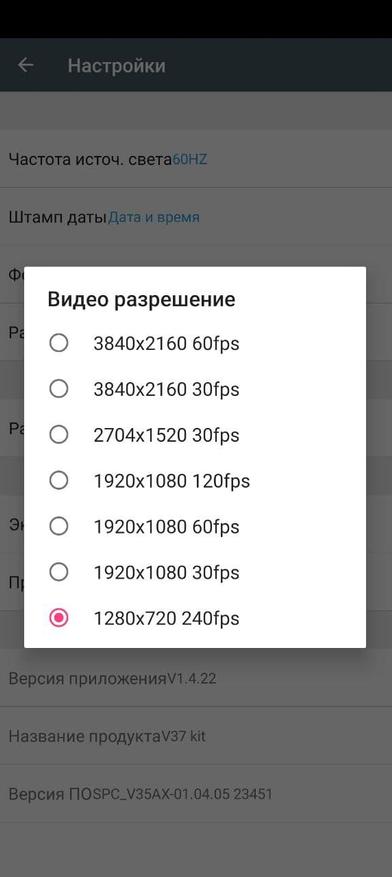Choose the 1280x720 240fps text label
Image resolution: width=392 pixels, height=877 pixels.
(x=166, y=619)
